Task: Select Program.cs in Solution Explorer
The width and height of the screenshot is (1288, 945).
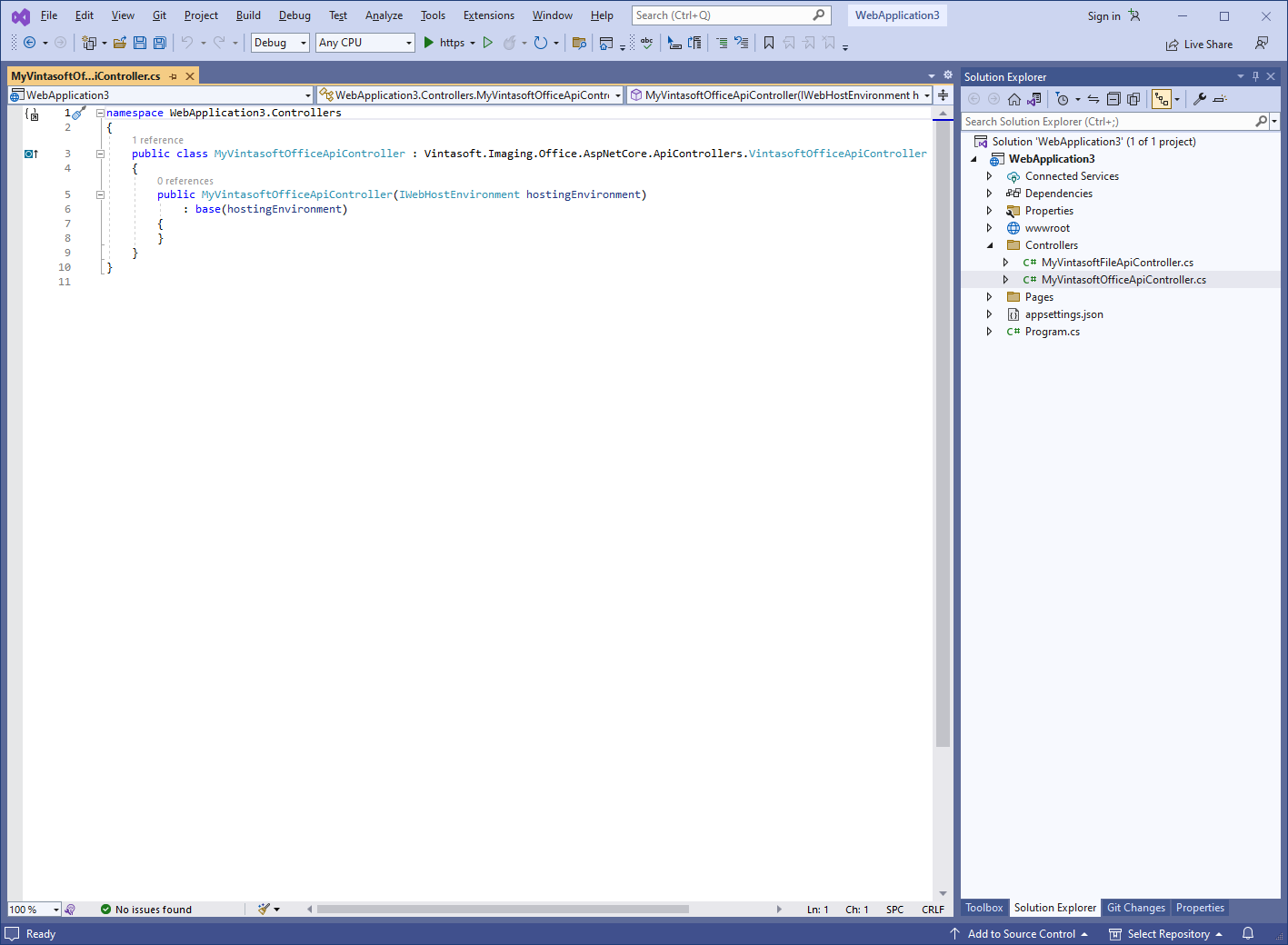Action: pos(1052,332)
